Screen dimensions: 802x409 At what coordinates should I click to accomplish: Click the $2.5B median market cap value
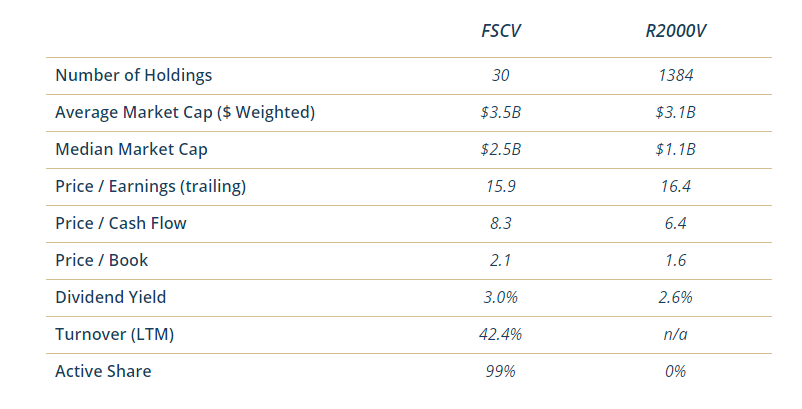point(501,149)
